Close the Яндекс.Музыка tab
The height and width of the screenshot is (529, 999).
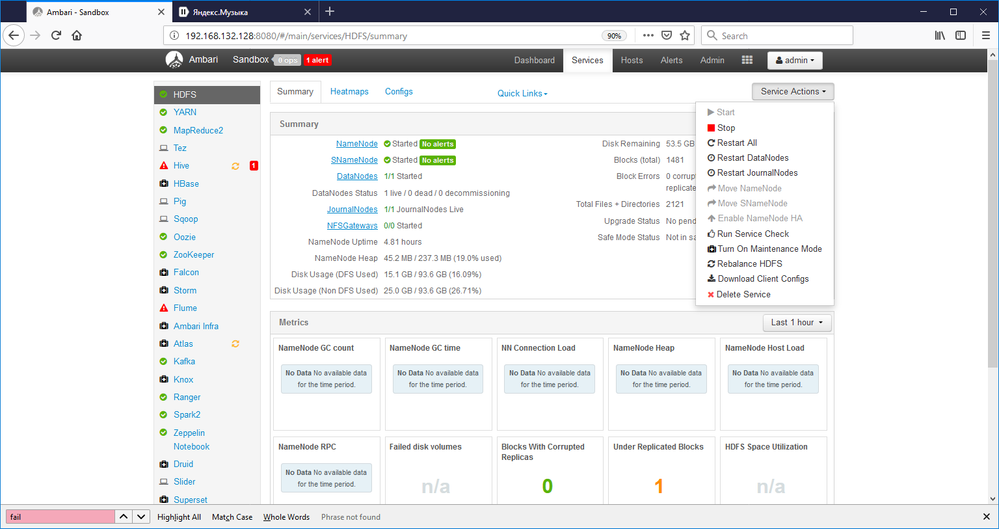point(308,12)
